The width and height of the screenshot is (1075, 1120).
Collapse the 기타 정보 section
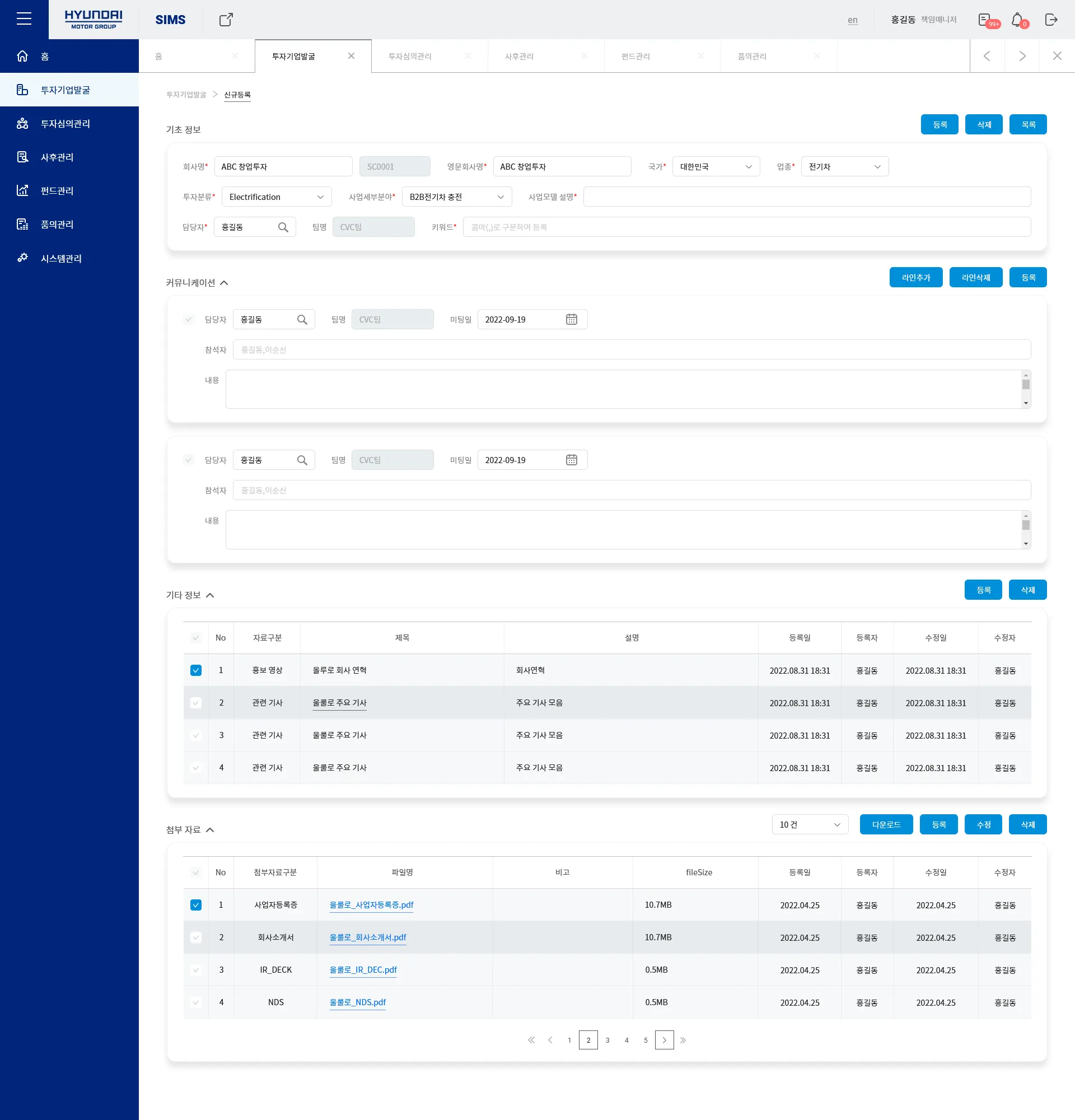click(209, 595)
